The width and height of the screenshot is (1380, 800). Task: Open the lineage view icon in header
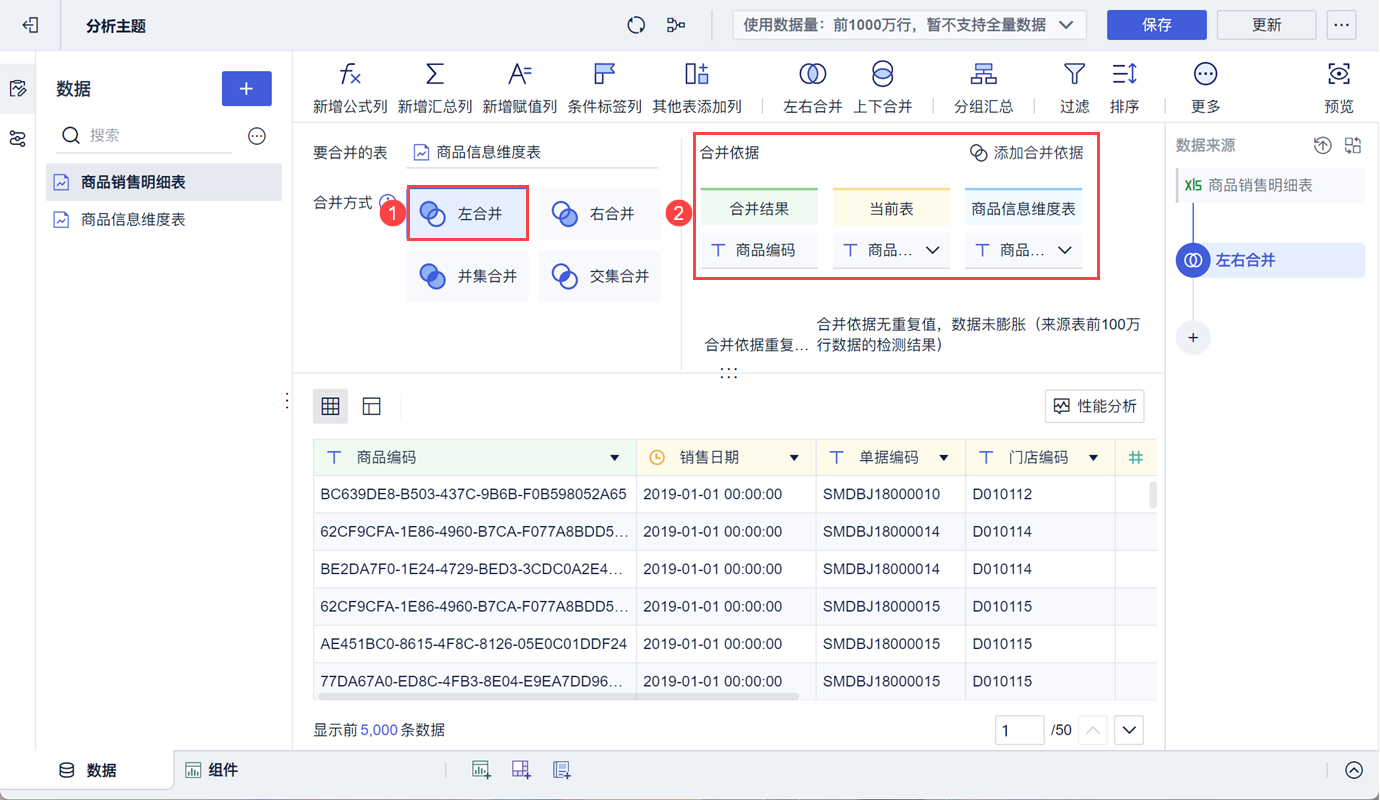[676, 25]
